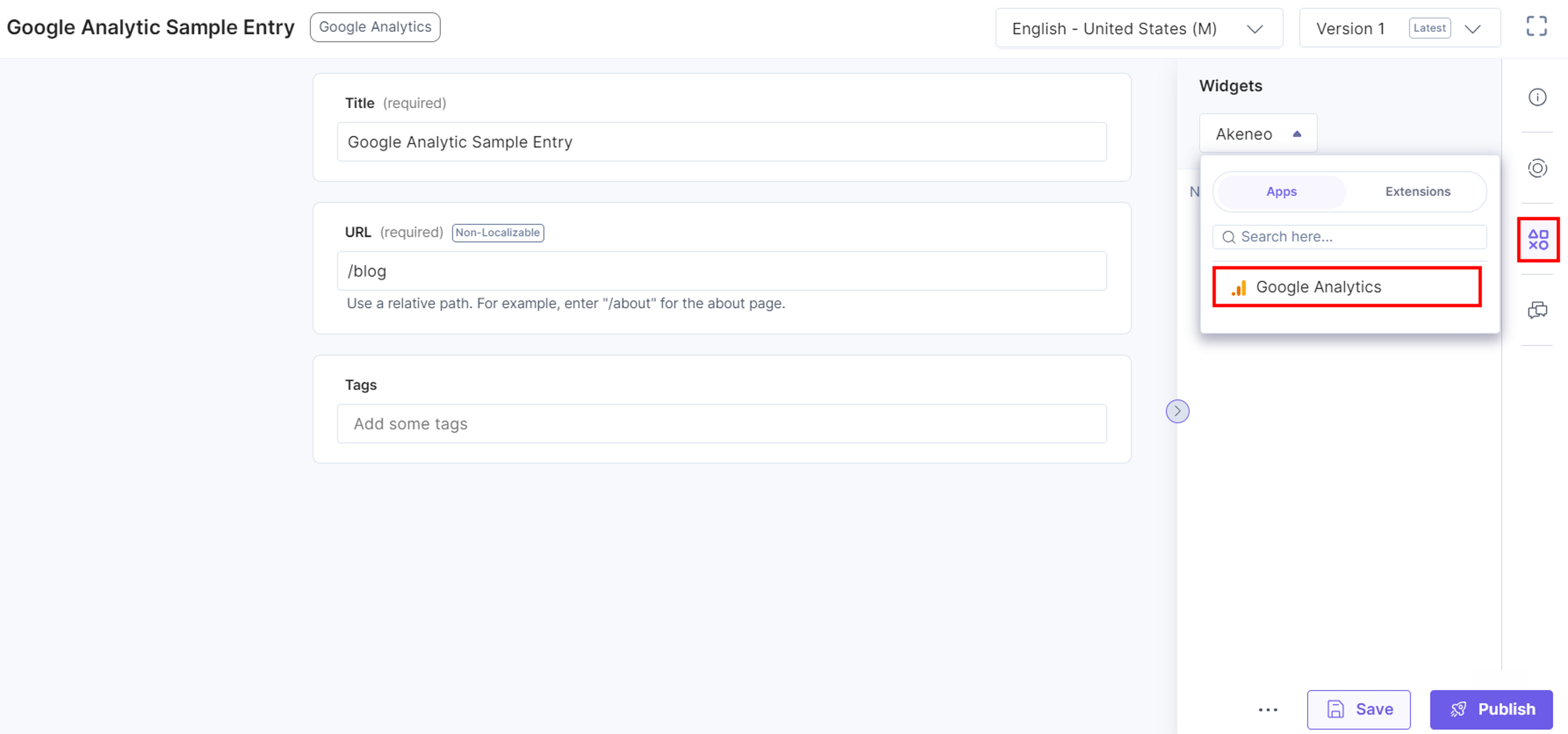Open the language dropdown English - United States
Image resolution: width=1568 pixels, height=734 pixels.
[1139, 28]
